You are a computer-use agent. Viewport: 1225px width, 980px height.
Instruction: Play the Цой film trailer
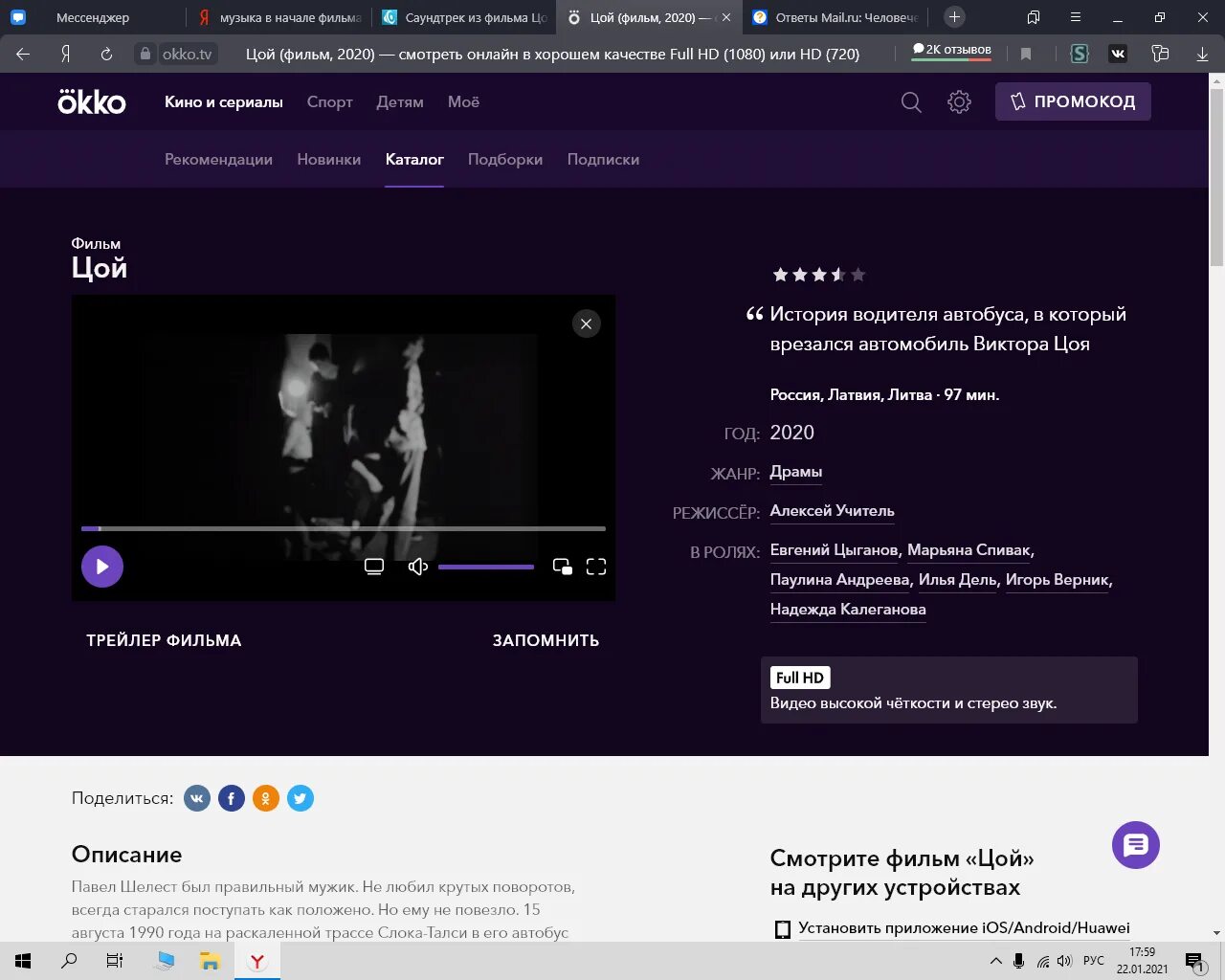point(102,567)
